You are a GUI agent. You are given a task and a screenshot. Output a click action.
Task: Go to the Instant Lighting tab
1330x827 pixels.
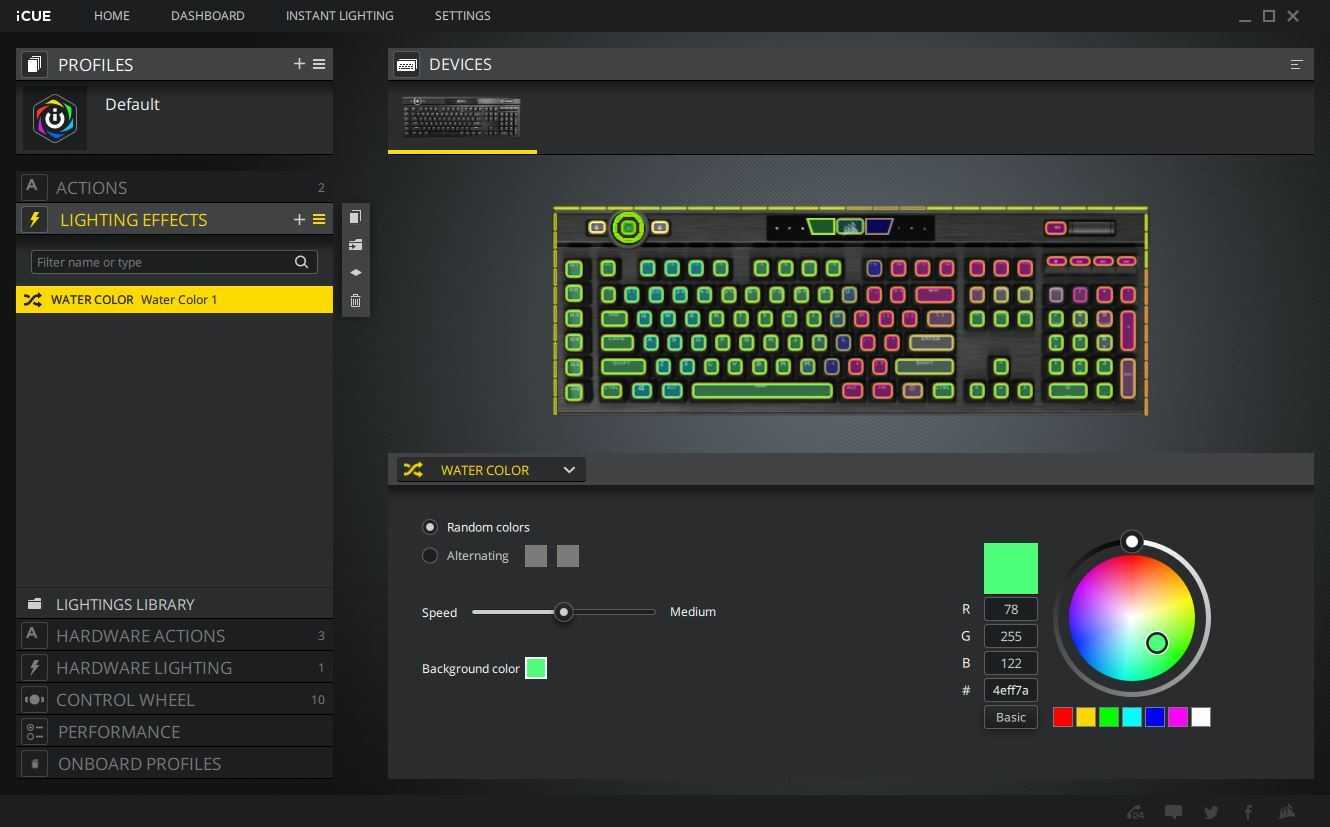point(339,16)
